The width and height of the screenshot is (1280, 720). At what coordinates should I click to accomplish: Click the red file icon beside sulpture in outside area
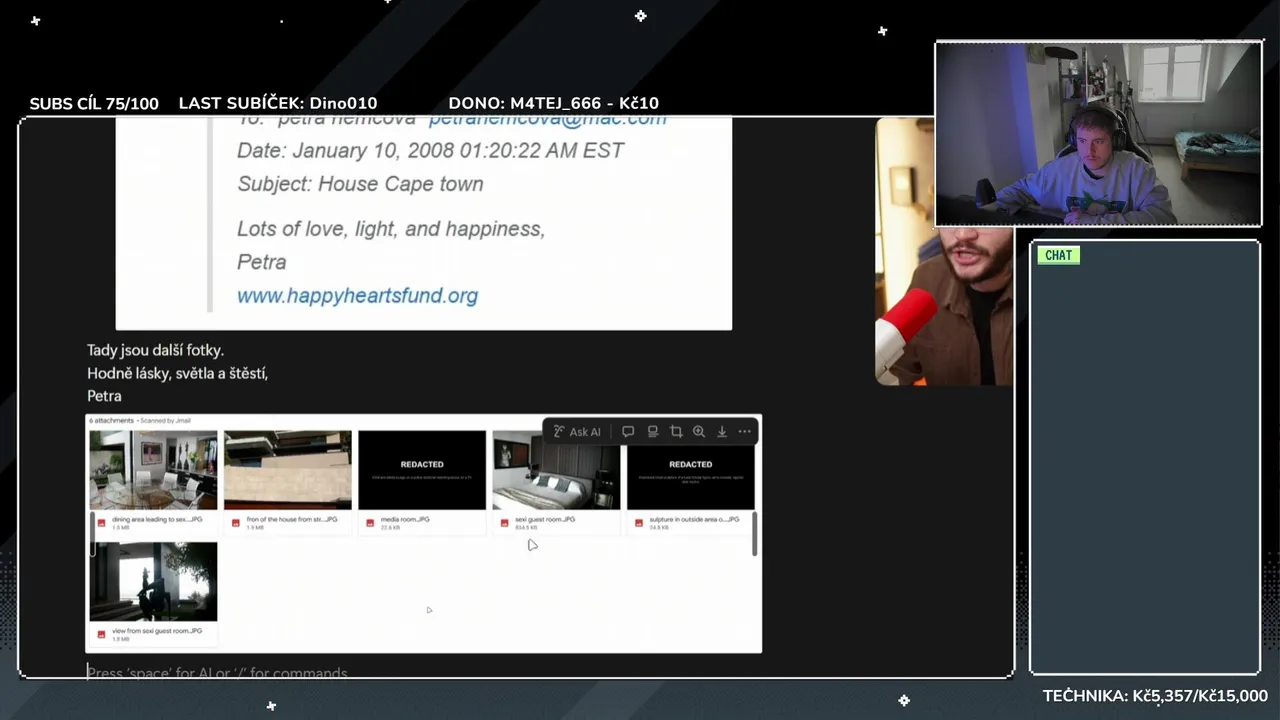point(639,523)
